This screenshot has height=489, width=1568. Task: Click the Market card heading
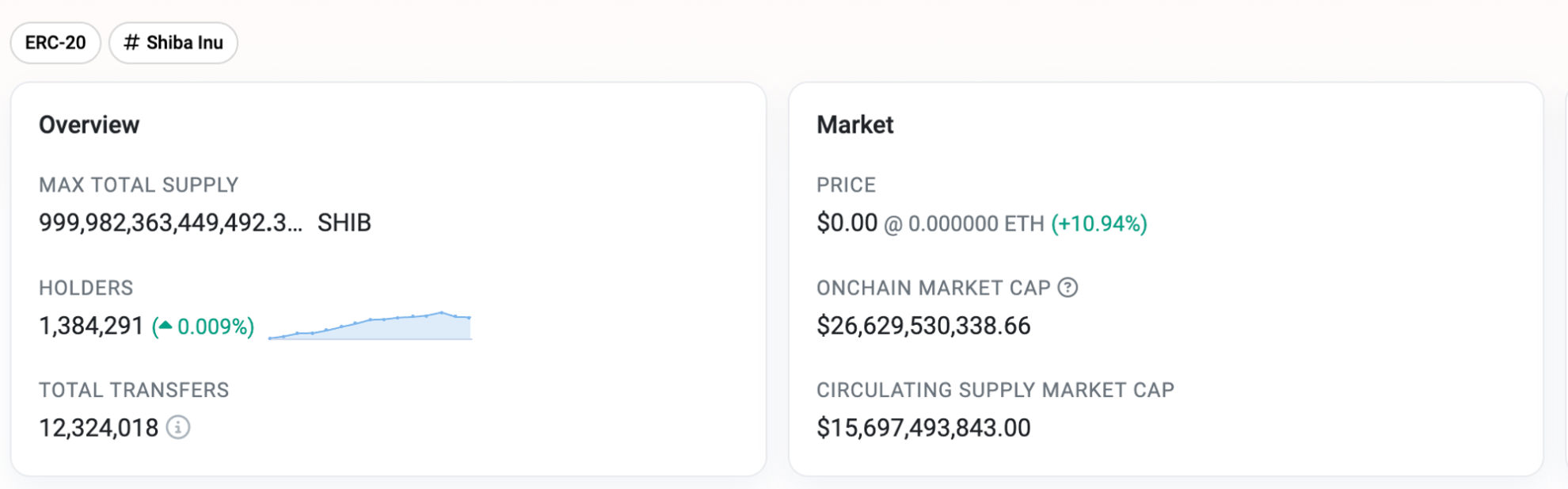click(x=854, y=125)
